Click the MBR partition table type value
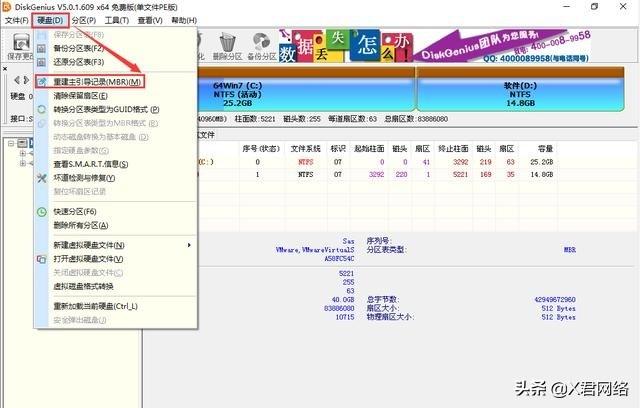Viewport: 640px width, 408px height. (x=570, y=250)
